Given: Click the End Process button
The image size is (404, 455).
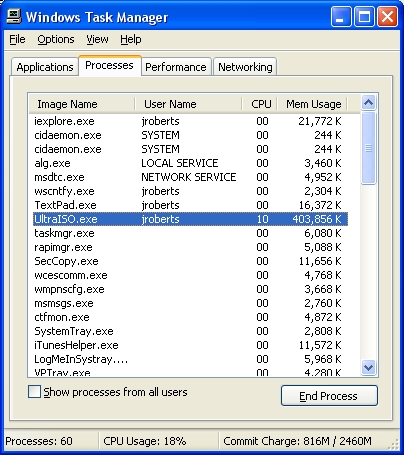Looking at the screenshot, I should (x=329, y=396).
